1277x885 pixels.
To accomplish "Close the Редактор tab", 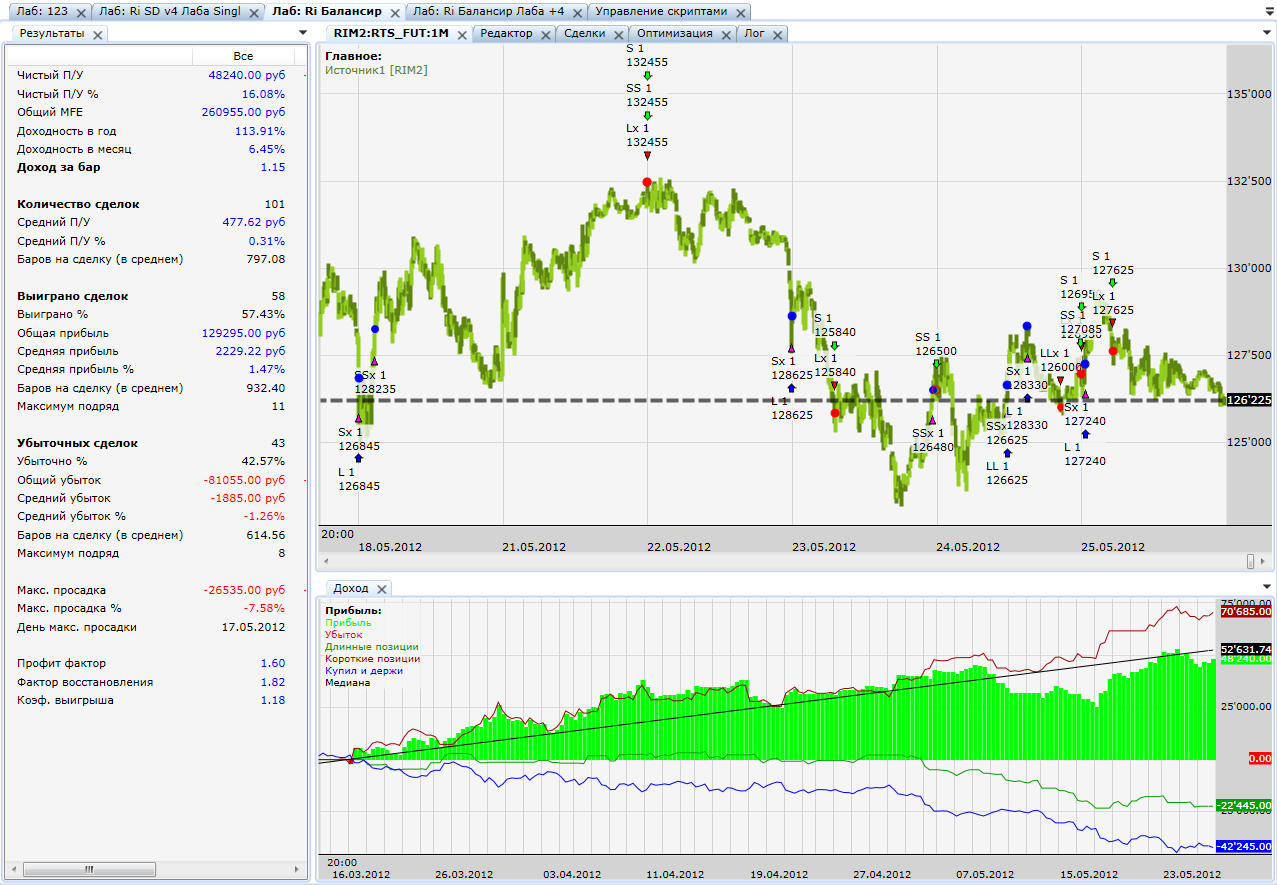I will [x=546, y=34].
